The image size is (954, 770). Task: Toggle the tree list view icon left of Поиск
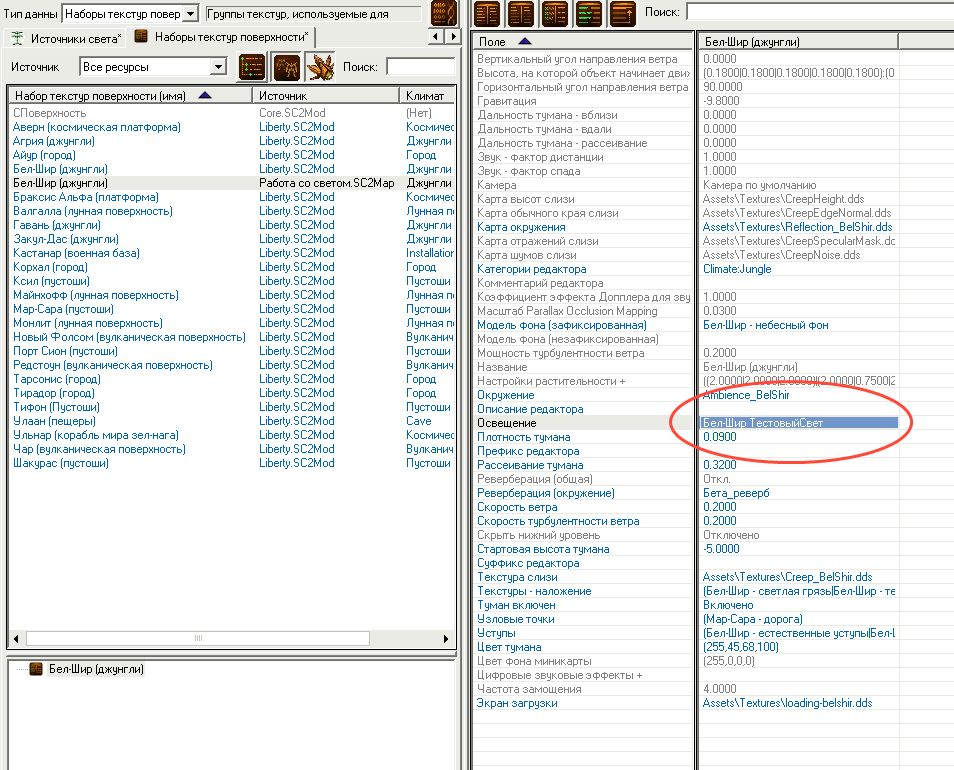pyautogui.click(x=252, y=67)
